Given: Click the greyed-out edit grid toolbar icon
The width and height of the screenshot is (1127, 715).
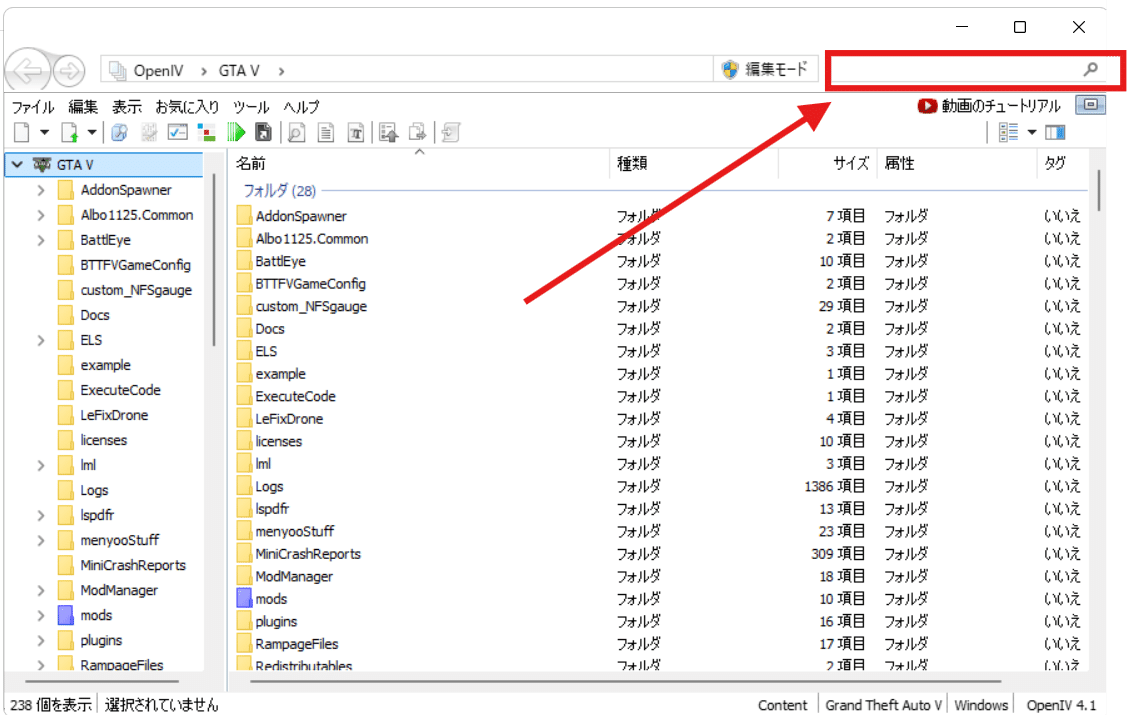Looking at the screenshot, I should point(149,133).
